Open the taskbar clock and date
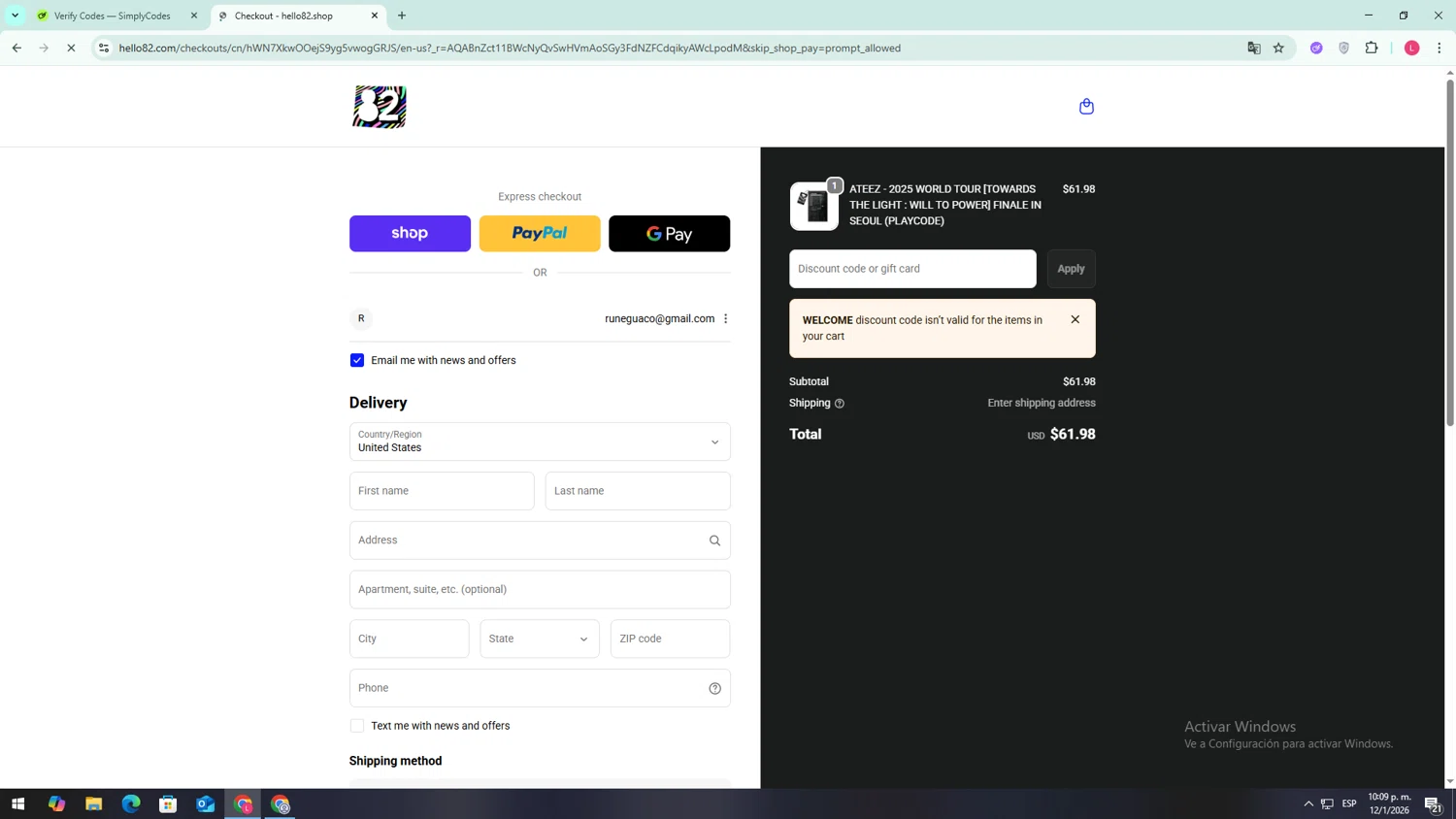Viewport: 1456px width, 819px height. [x=1389, y=803]
